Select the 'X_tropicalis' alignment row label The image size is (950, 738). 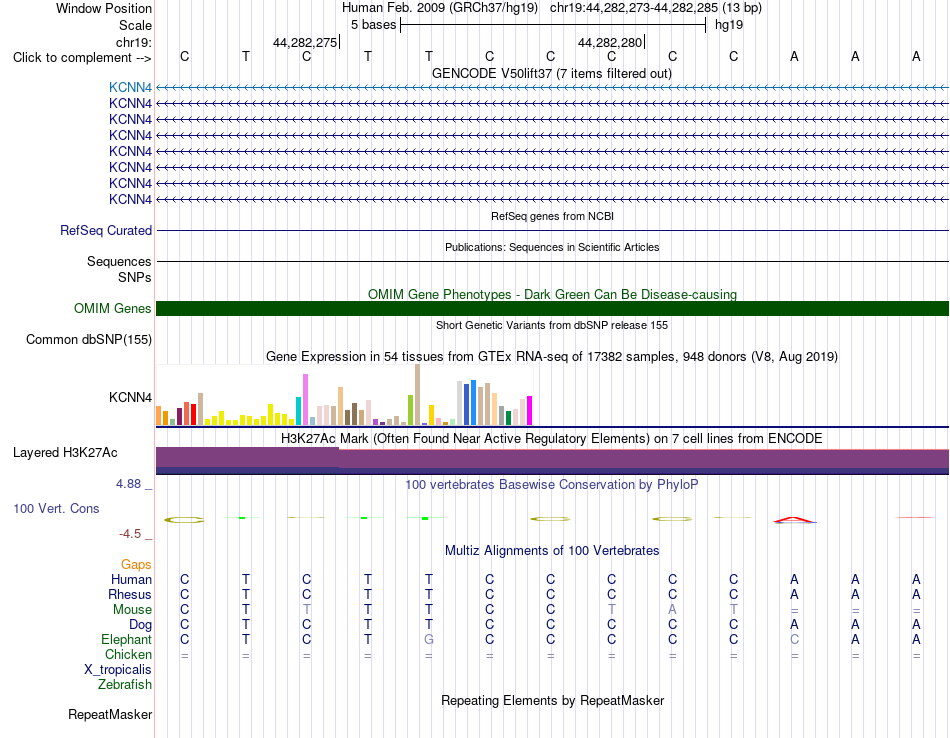tap(118, 670)
